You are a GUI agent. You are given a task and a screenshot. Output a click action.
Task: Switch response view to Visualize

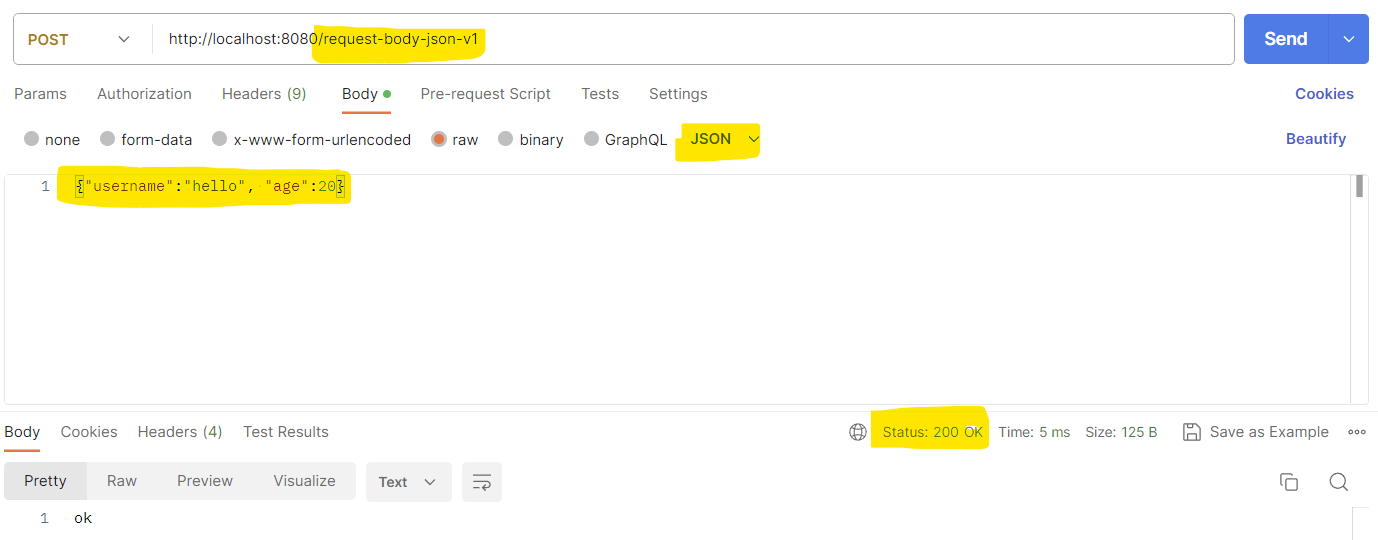304,481
